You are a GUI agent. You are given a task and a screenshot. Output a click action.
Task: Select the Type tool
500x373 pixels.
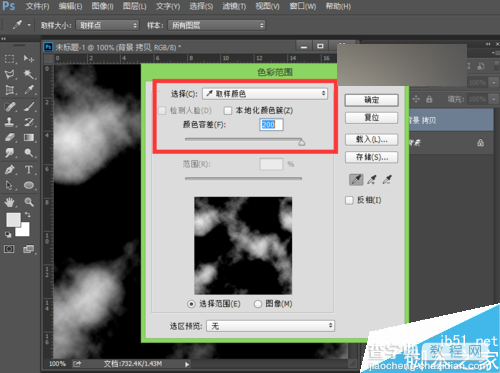(x=29, y=170)
